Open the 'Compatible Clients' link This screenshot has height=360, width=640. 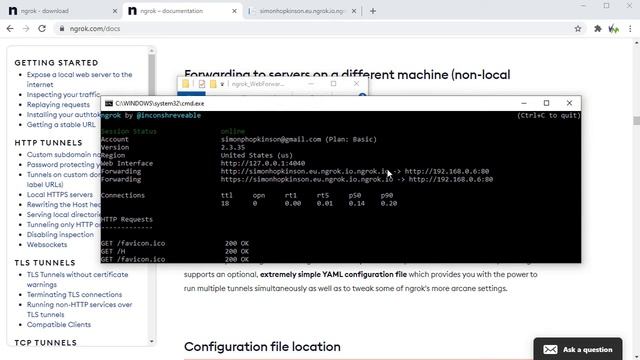[59, 324]
